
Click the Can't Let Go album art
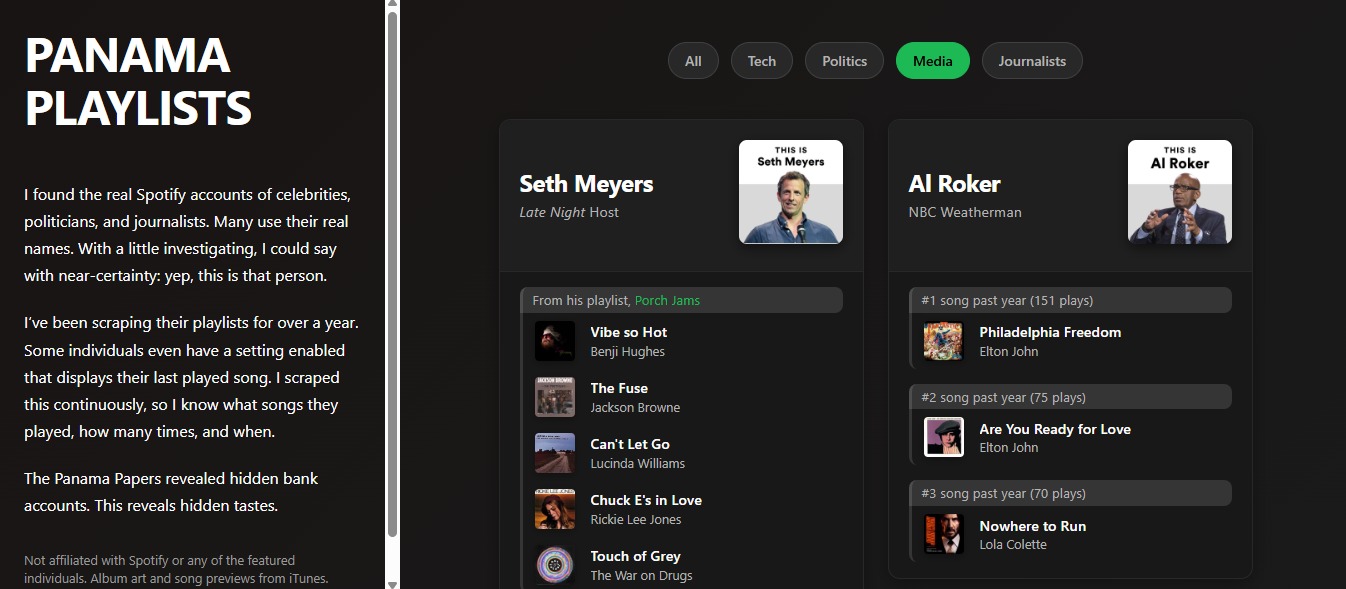(555, 453)
